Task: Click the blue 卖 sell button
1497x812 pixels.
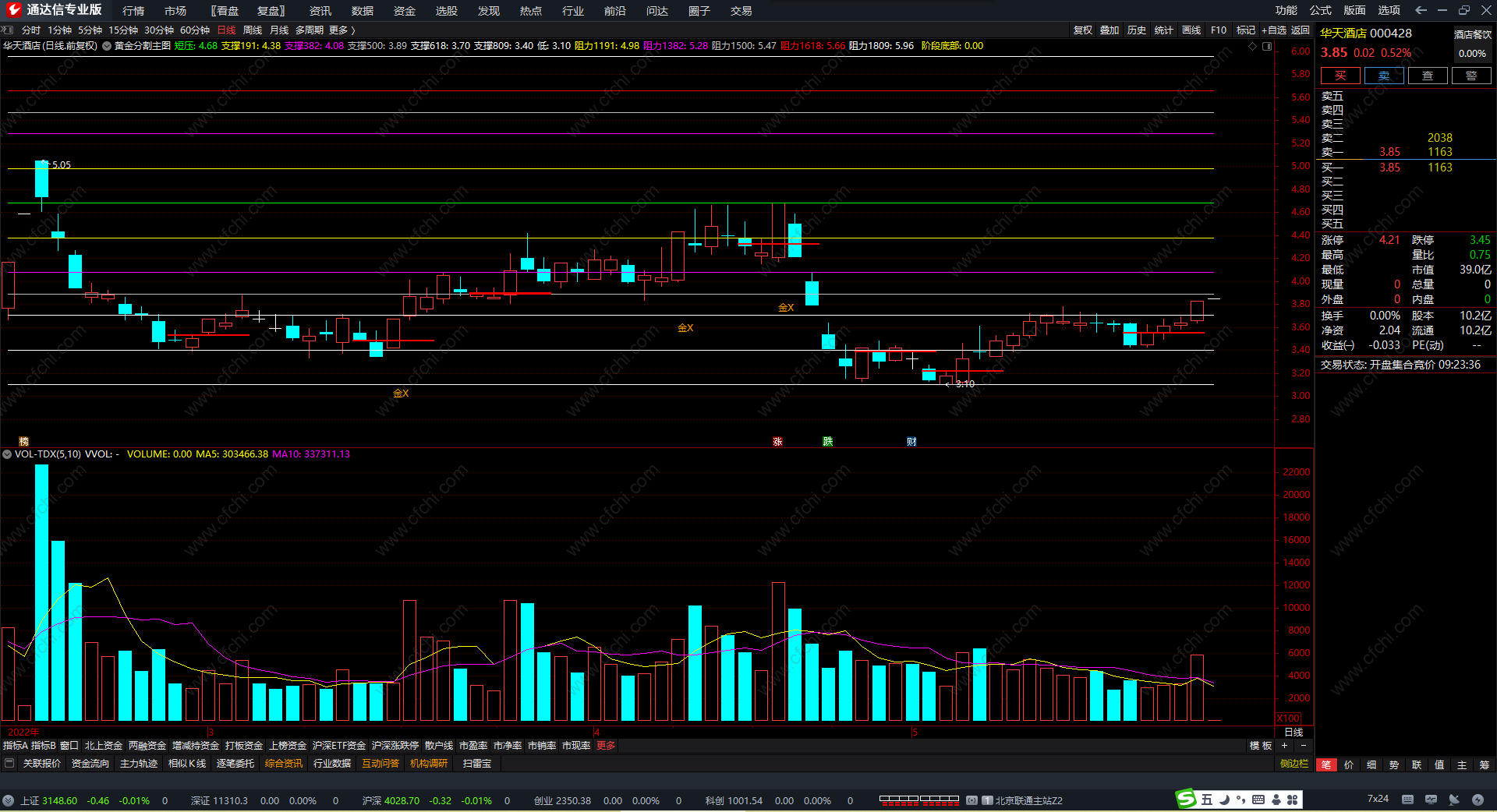Action: 1384,76
